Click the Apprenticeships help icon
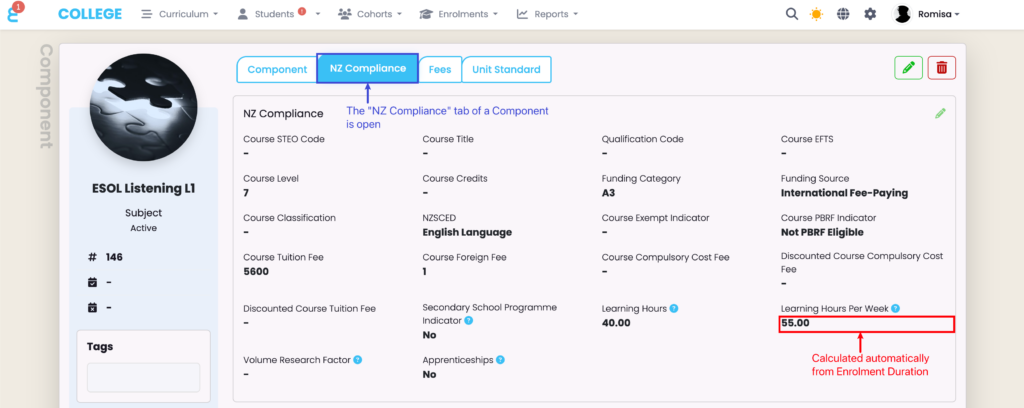This screenshot has height=408, width=1024. tap(500, 359)
